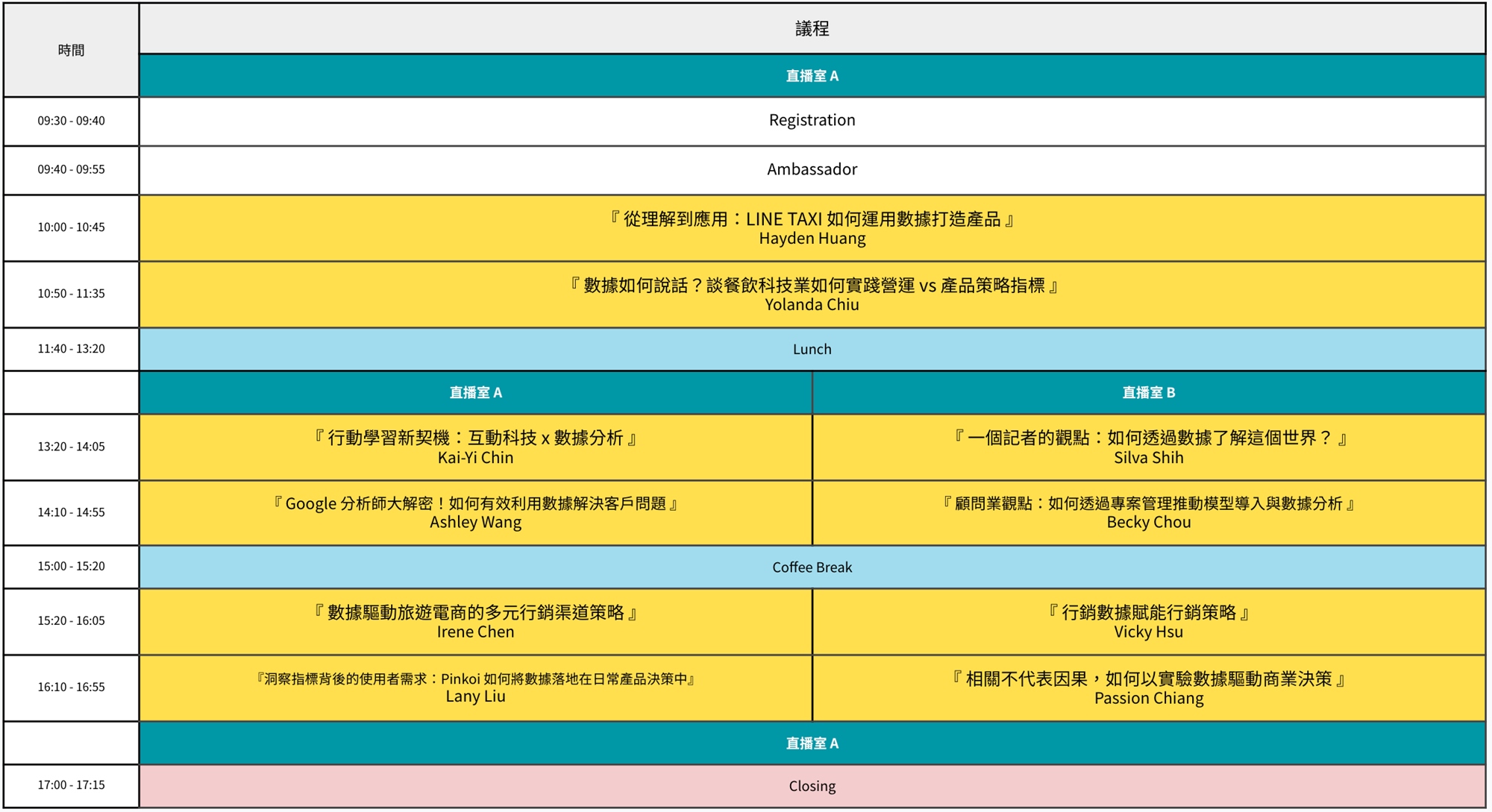Click the Lunch break row

[812, 349]
